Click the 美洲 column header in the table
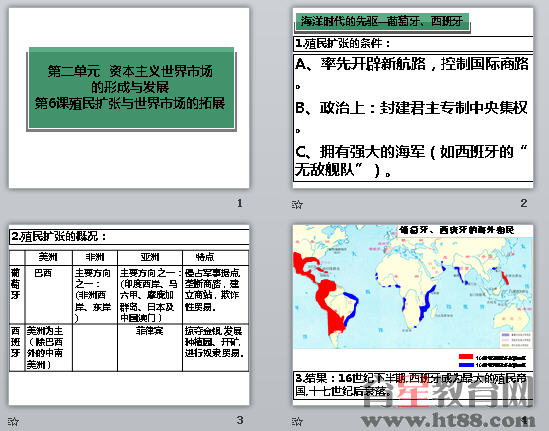 (49, 257)
